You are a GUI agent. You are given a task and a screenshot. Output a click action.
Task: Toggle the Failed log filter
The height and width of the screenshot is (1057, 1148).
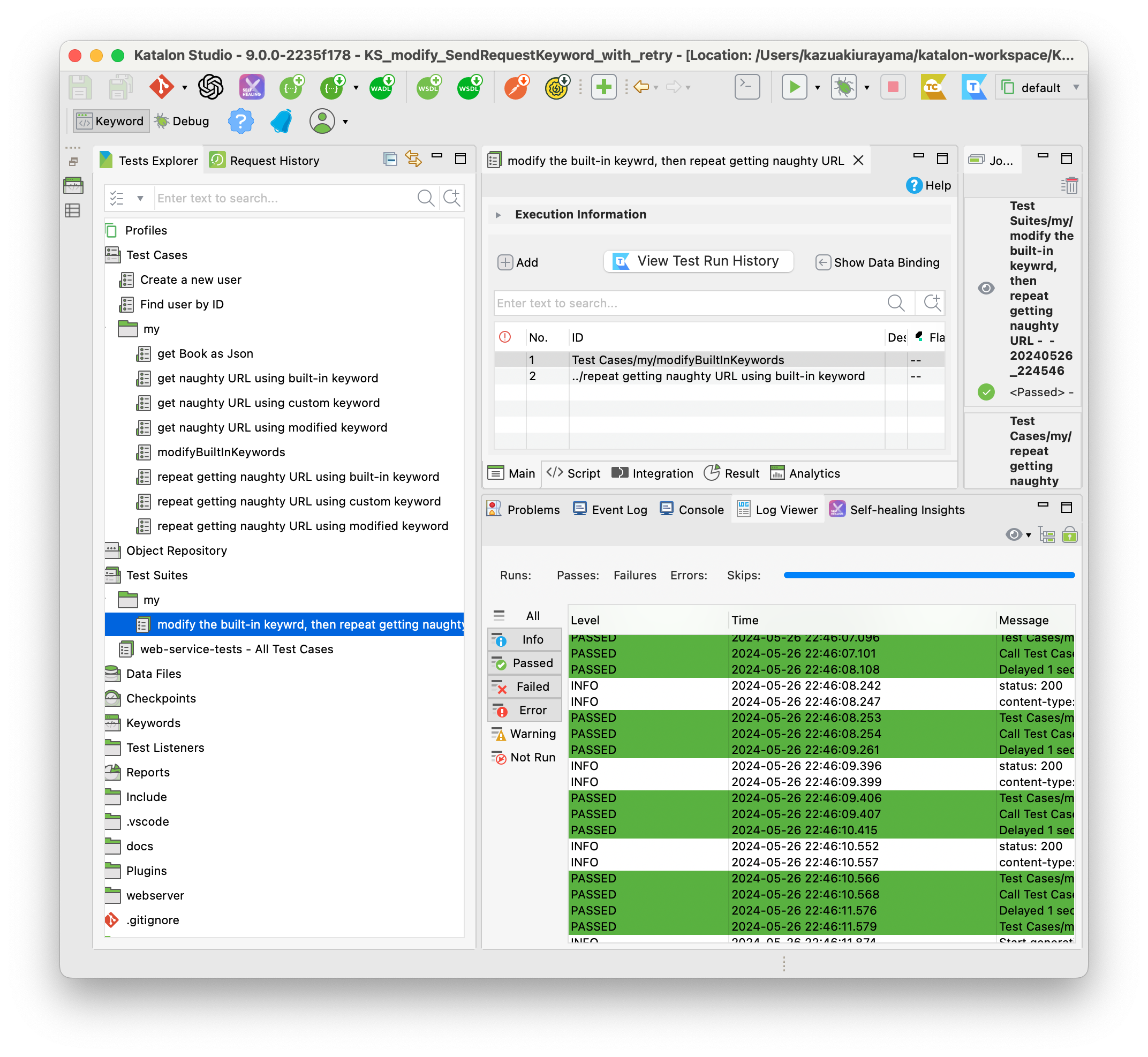(525, 686)
